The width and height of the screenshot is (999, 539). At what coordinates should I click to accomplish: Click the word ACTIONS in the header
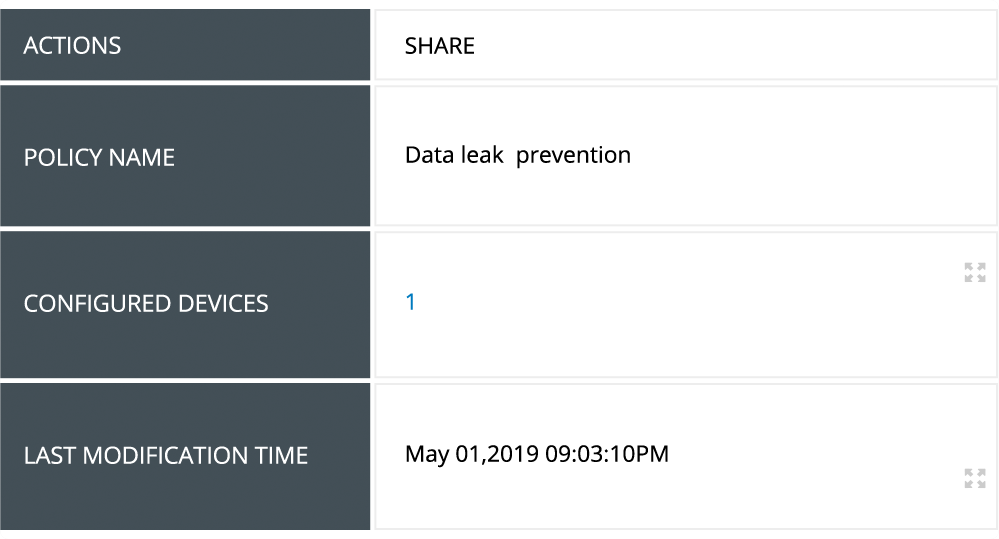coord(72,46)
